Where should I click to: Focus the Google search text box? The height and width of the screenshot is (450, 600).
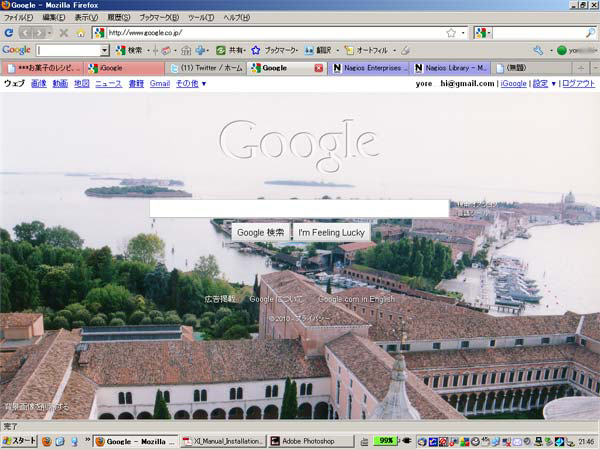(299, 209)
